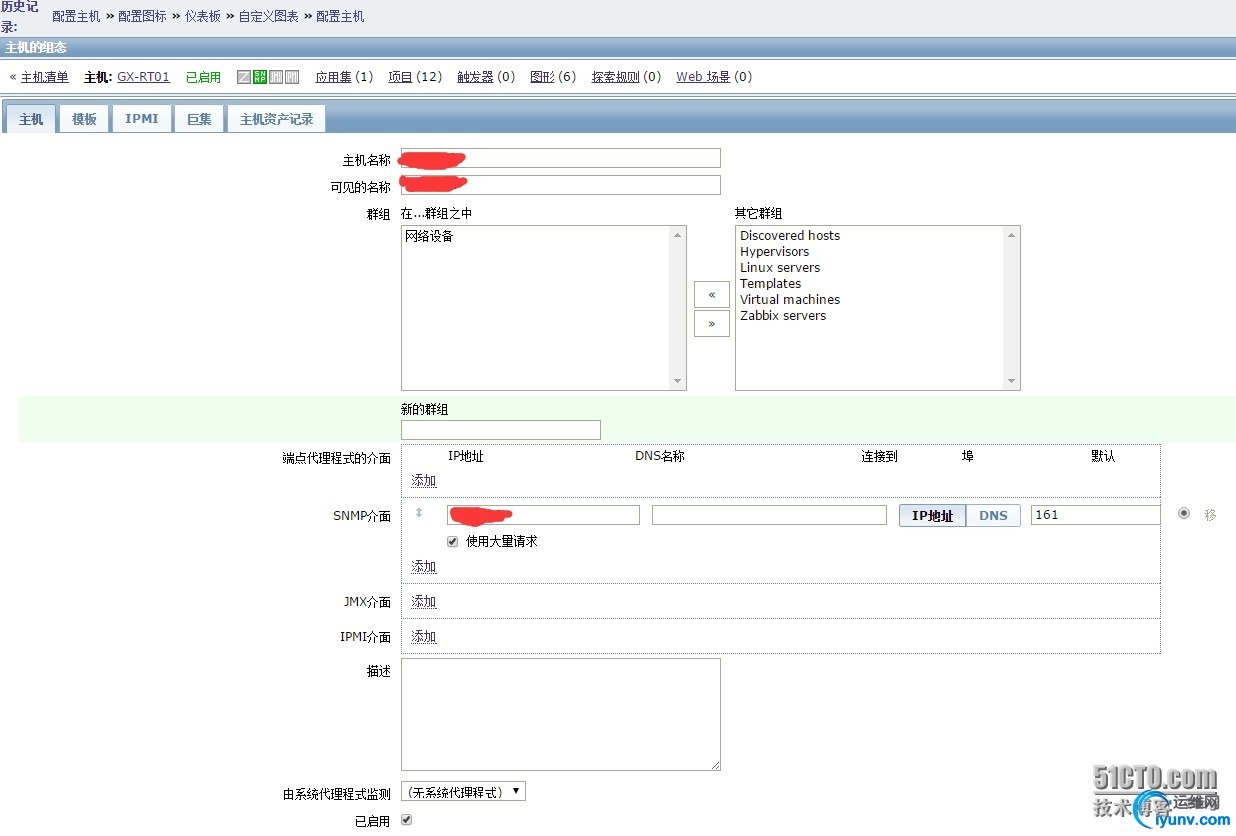Switch to the IPMI tab
The height and width of the screenshot is (836, 1236).
[x=141, y=119]
